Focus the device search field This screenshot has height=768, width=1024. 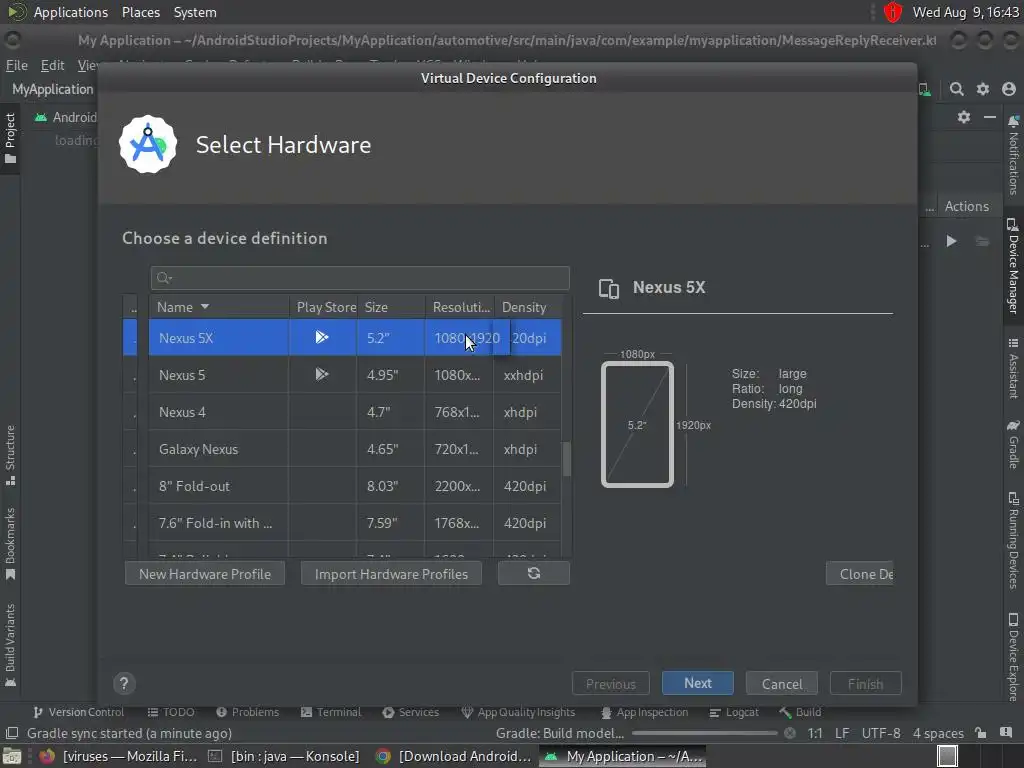(360, 278)
